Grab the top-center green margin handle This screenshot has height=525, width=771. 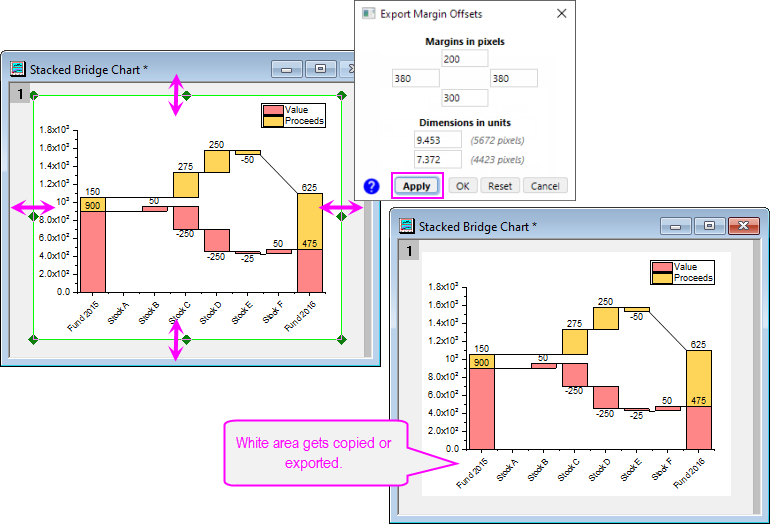(186, 95)
